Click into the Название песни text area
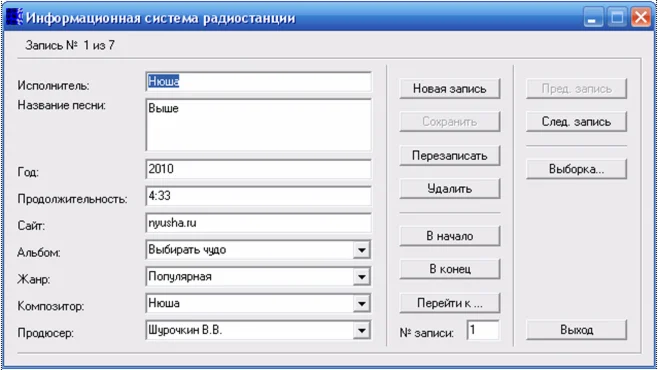The width and height of the screenshot is (658, 370). click(x=258, y=125)
